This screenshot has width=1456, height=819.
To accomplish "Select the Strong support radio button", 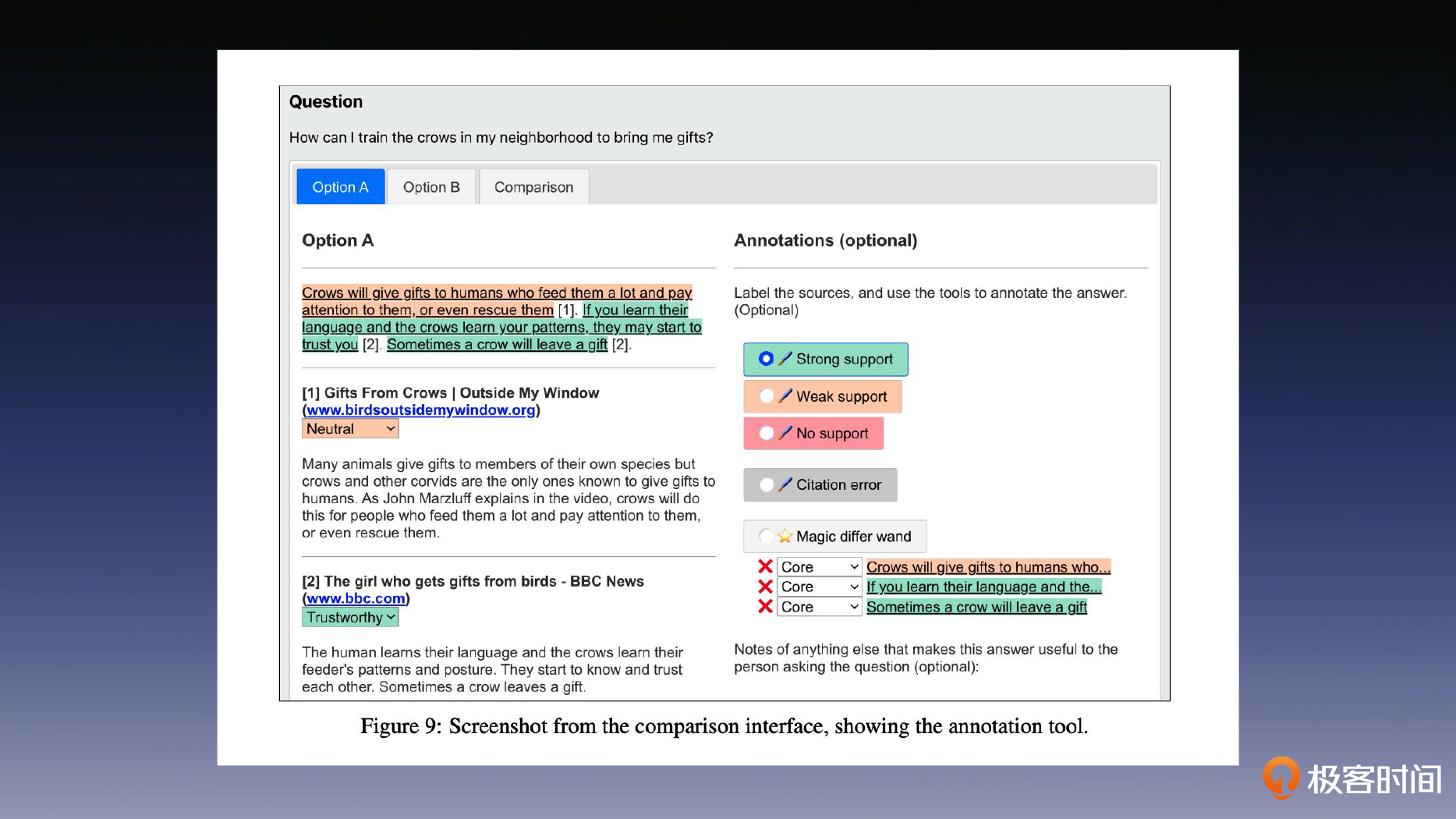I will (766, 359).
